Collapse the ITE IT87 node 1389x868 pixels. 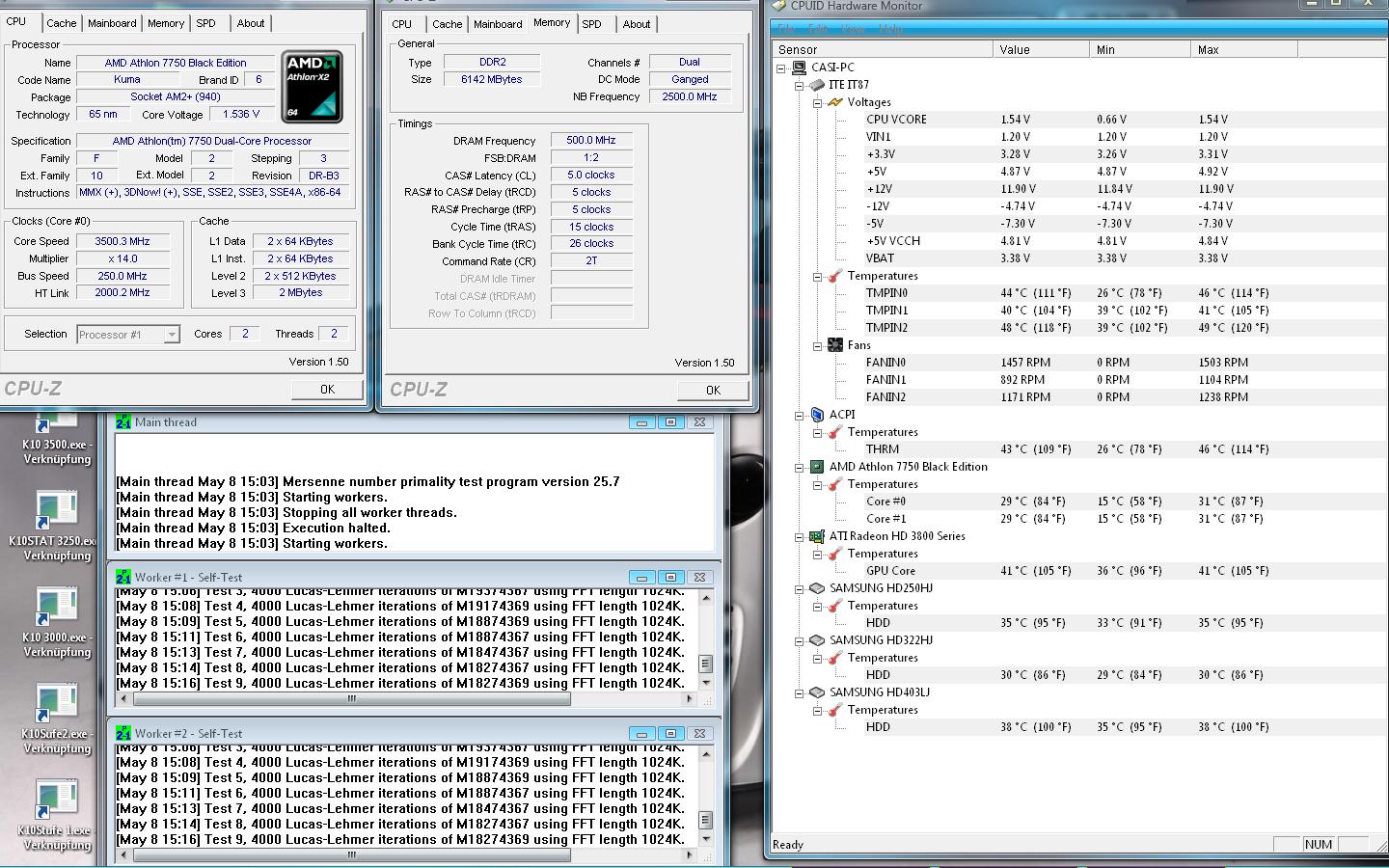(800, 85)
